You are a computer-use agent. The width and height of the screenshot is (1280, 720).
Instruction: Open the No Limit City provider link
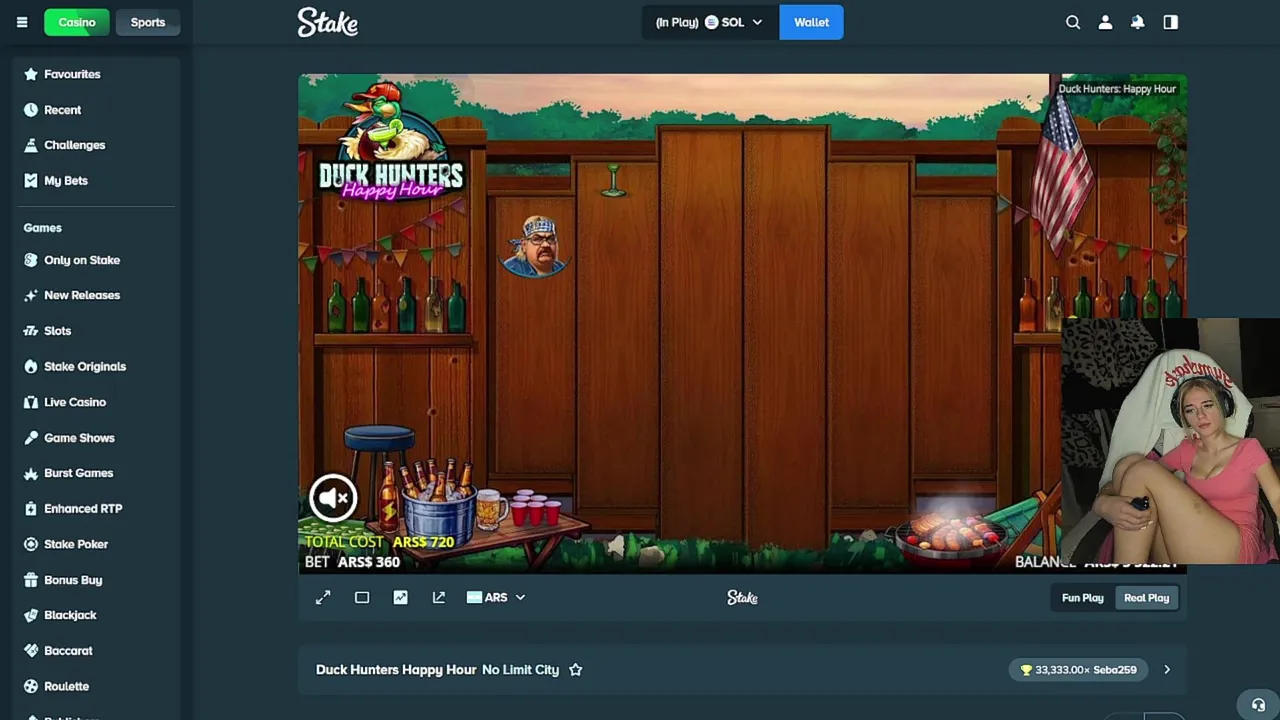point(520,670)
